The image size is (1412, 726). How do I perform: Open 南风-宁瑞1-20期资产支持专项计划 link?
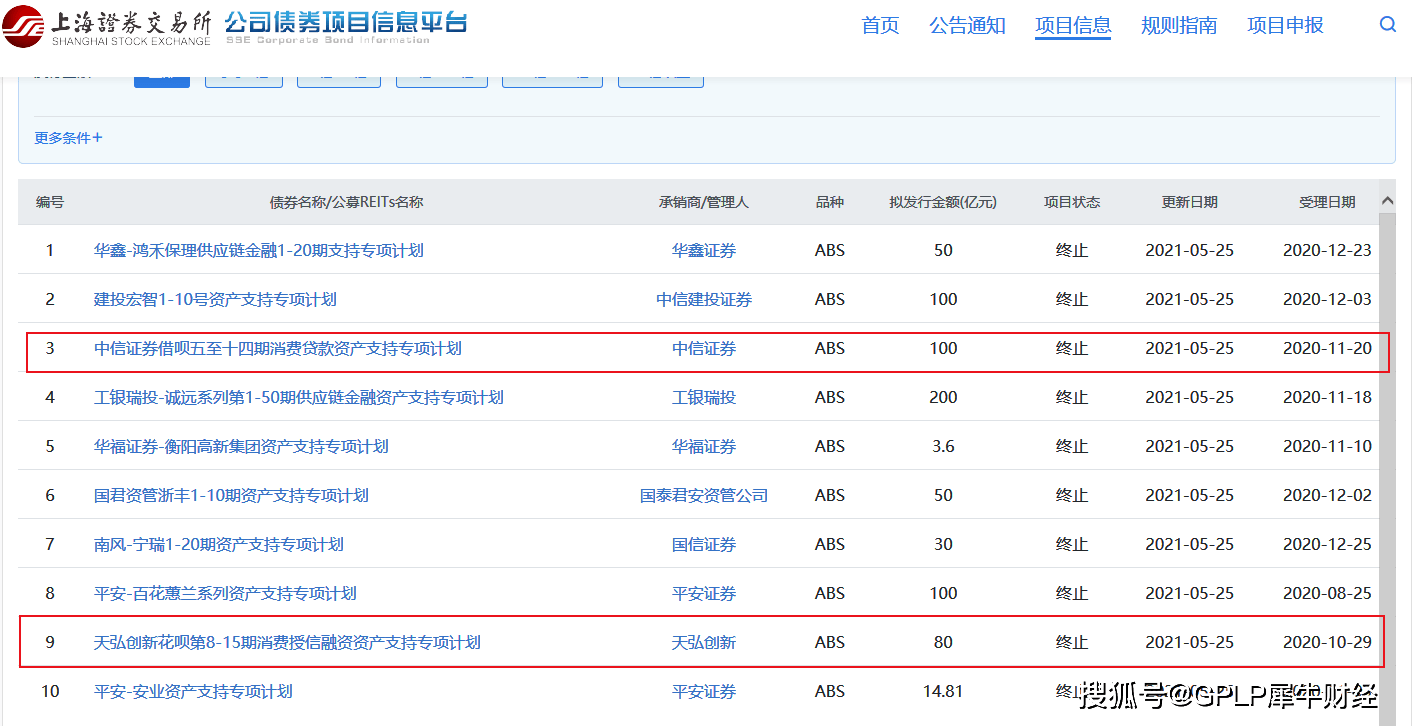pos(219,544)
